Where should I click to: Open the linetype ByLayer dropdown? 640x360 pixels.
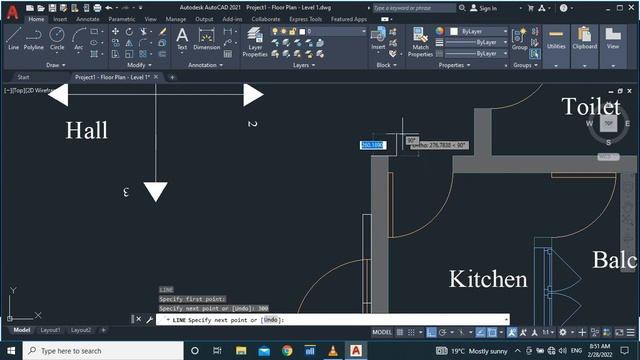point(477,53)
